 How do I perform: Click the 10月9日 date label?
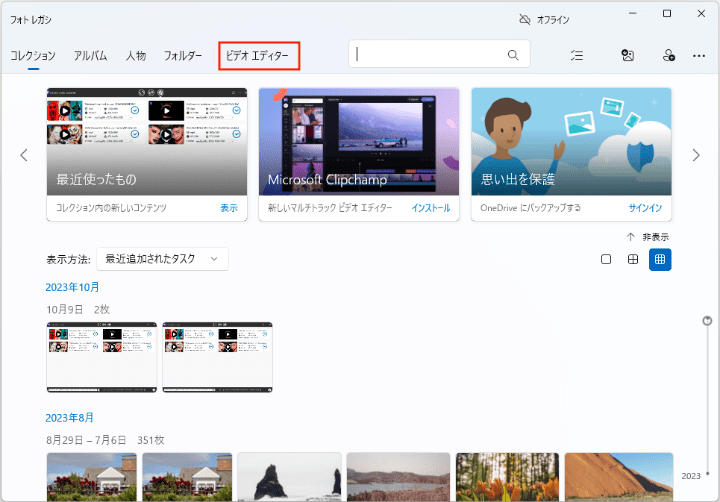click(x=65, y=310)
